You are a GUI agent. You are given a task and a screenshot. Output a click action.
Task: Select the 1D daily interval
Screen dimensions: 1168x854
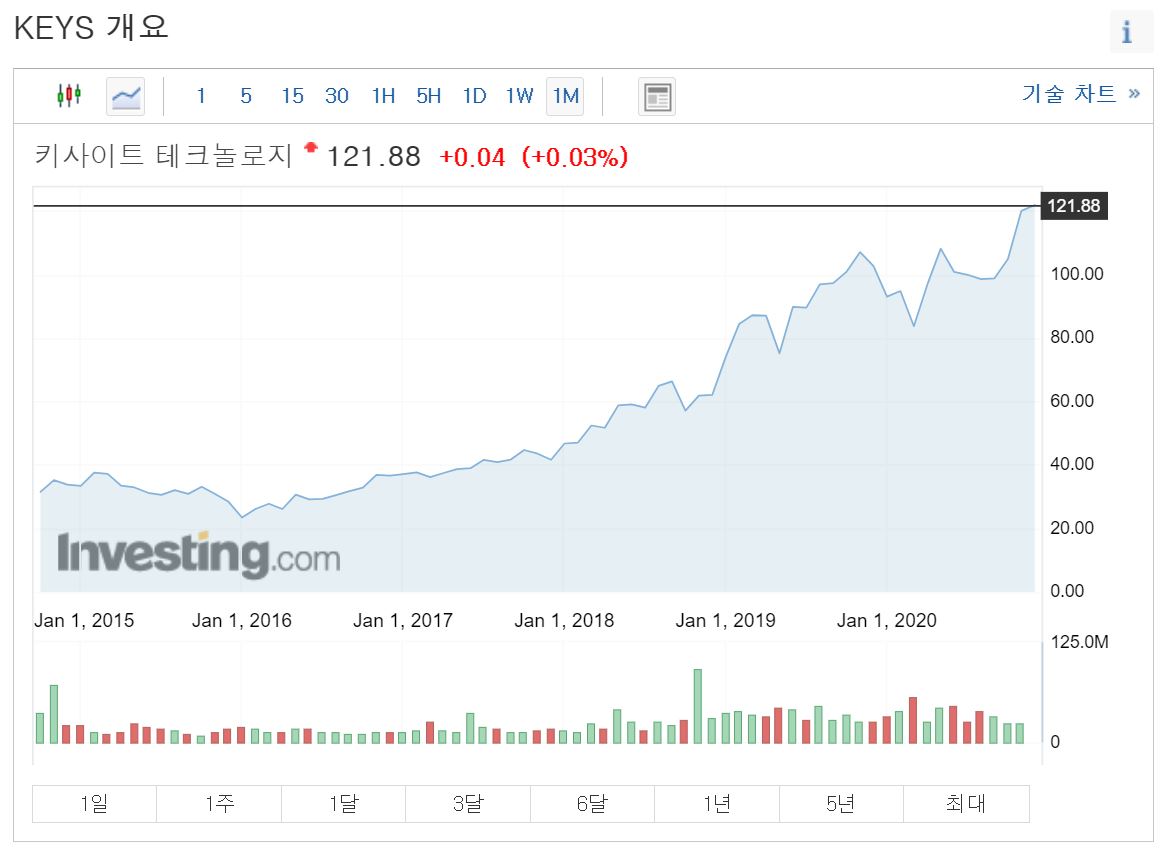point(474,96)
